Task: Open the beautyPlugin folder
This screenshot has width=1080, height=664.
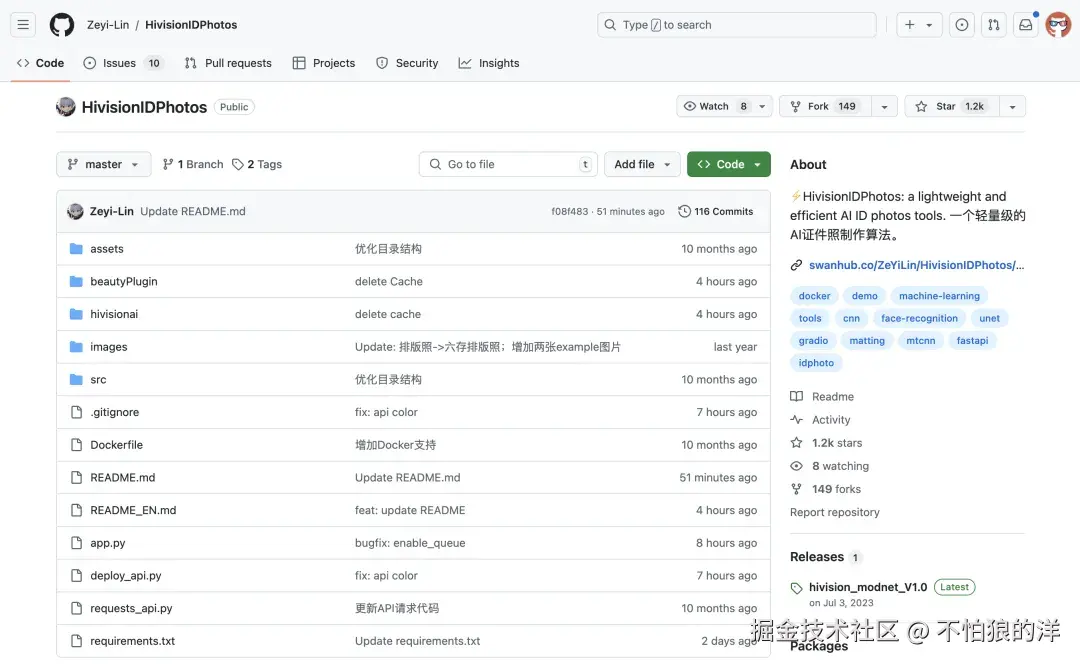Action: click(124, 281)
